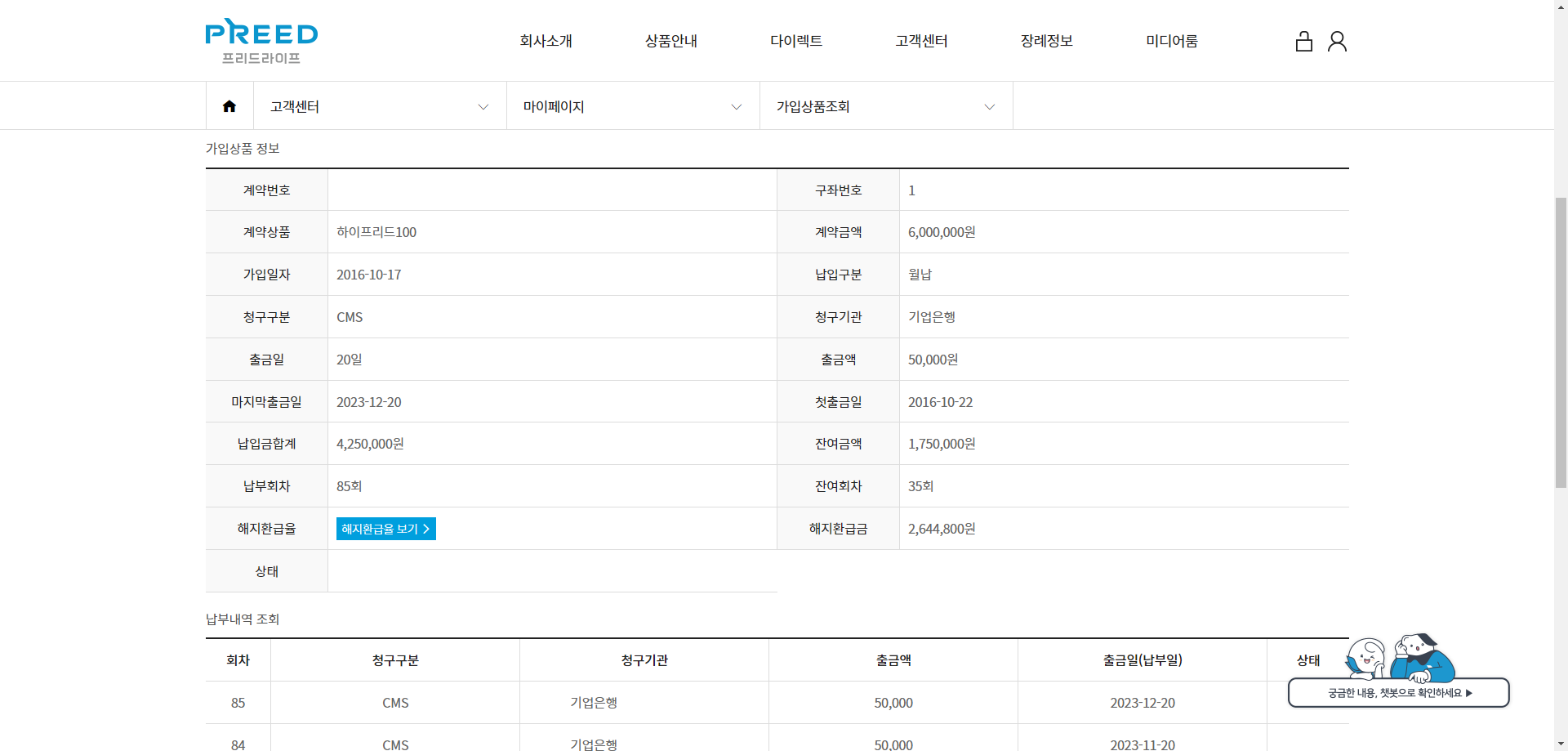Click the 납부내역 조회 section heading
This screenshot has height=751, width=1568.
[243, 619]
